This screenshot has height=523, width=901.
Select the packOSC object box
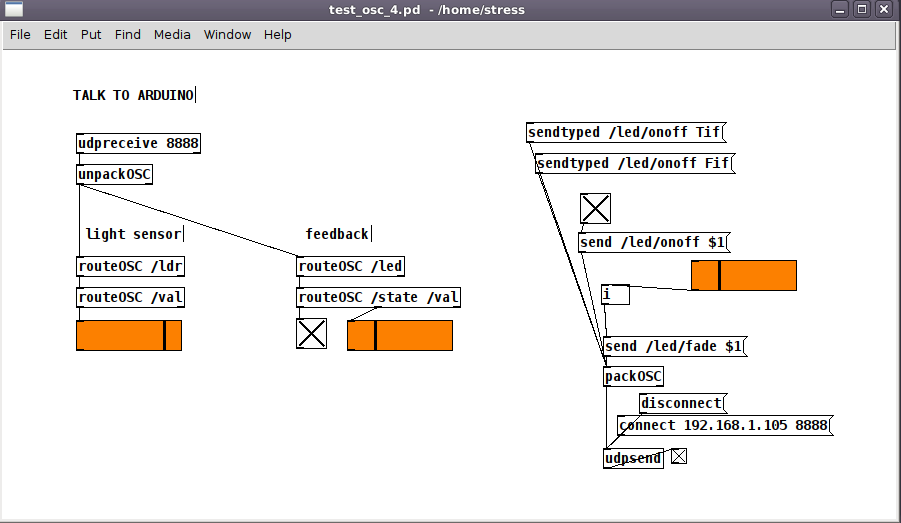tap(633, 377)
